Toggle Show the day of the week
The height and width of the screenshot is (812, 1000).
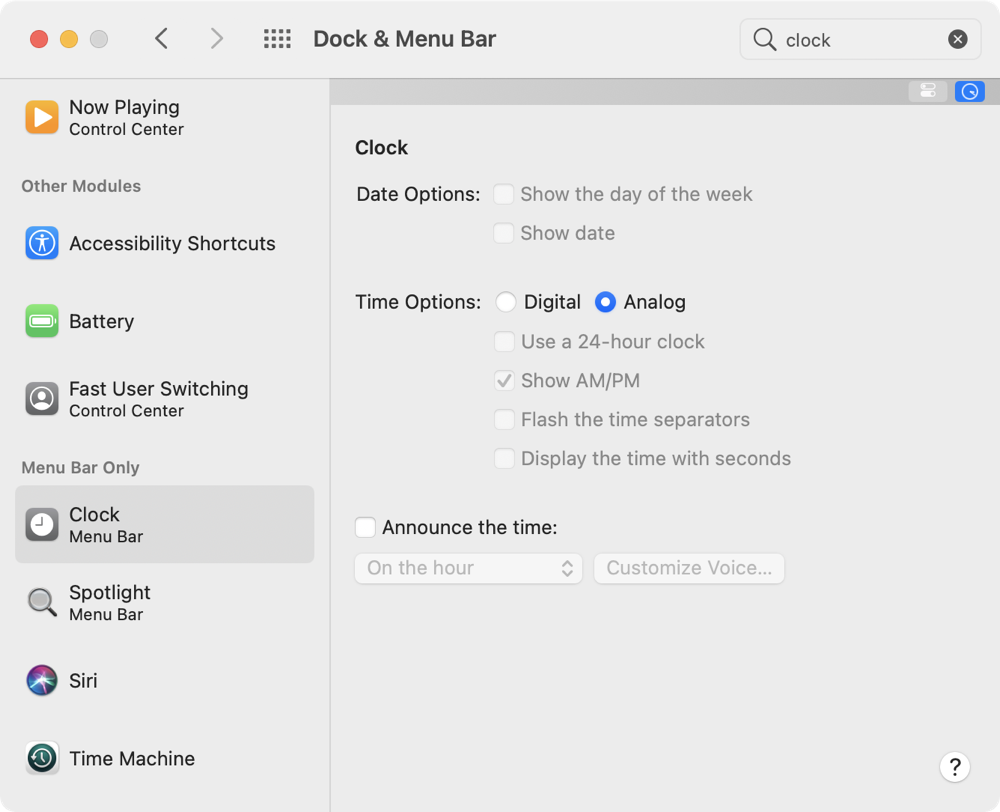(504, 194)
